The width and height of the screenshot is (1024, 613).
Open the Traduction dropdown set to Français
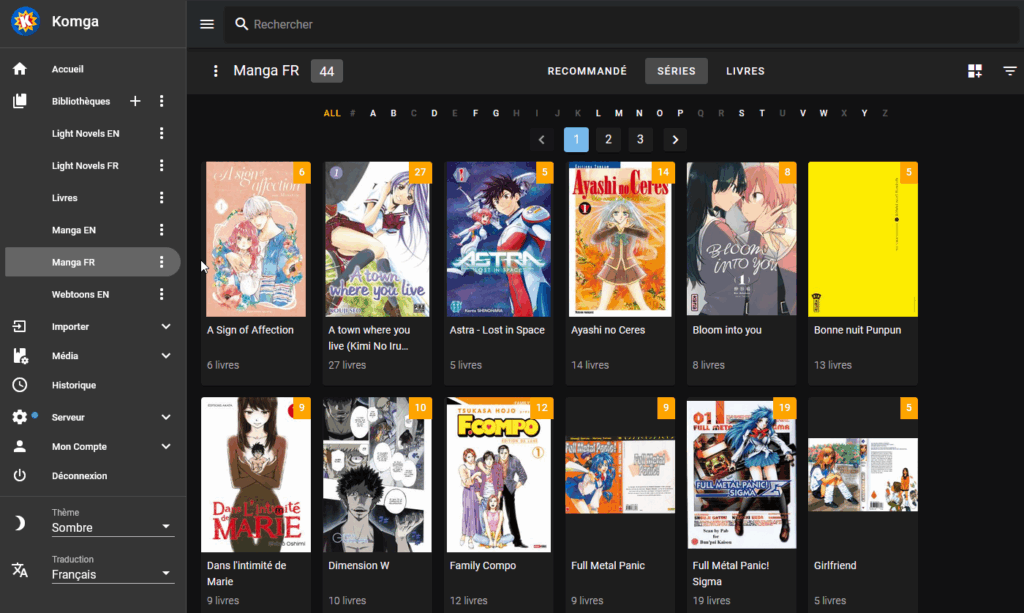click(x=113, y=574)
